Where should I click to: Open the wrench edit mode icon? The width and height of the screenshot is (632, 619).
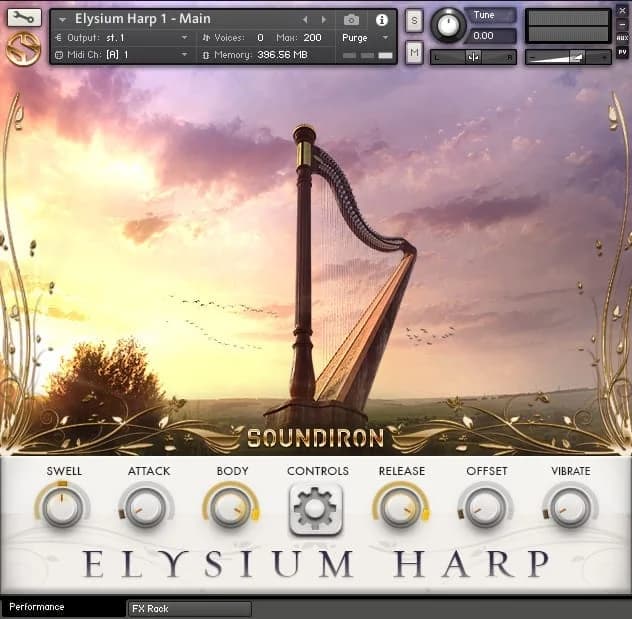(24, 17)
